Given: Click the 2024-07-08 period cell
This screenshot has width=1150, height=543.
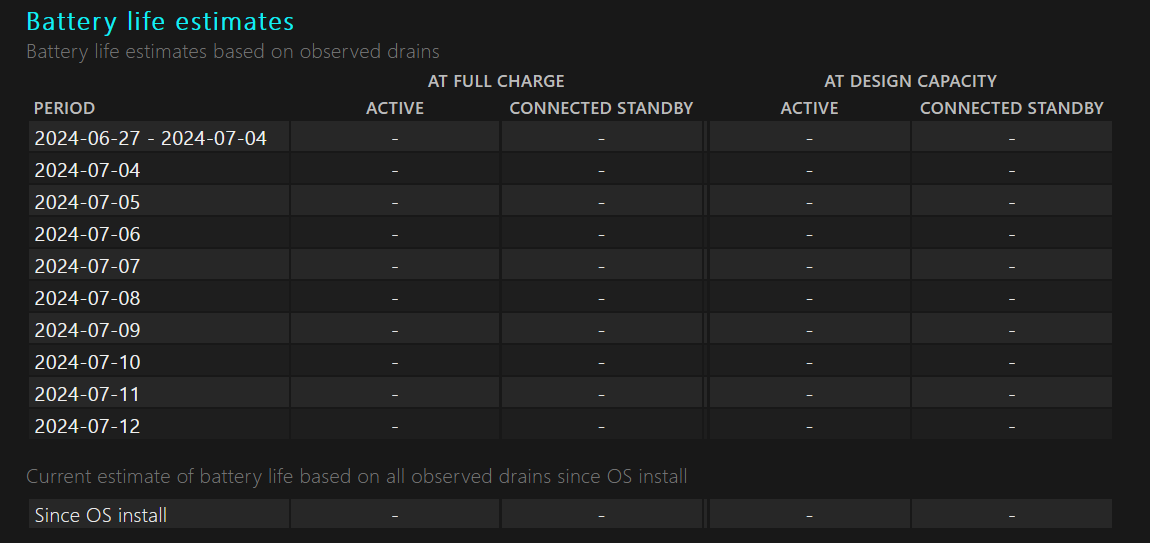Looking at the screenshot, I should [88, 298].
